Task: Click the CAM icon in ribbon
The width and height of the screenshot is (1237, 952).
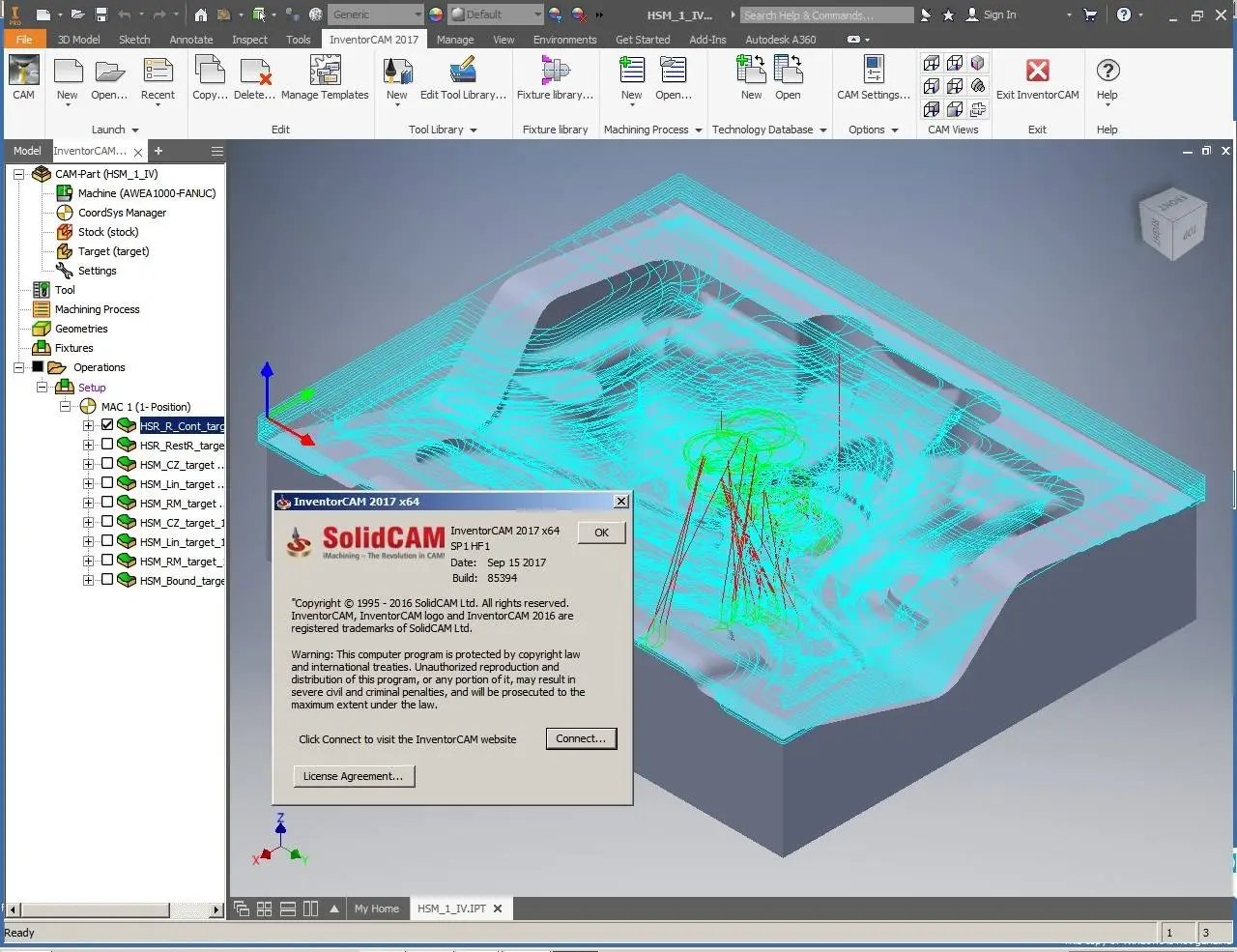Action: click(x=23, y=77)
